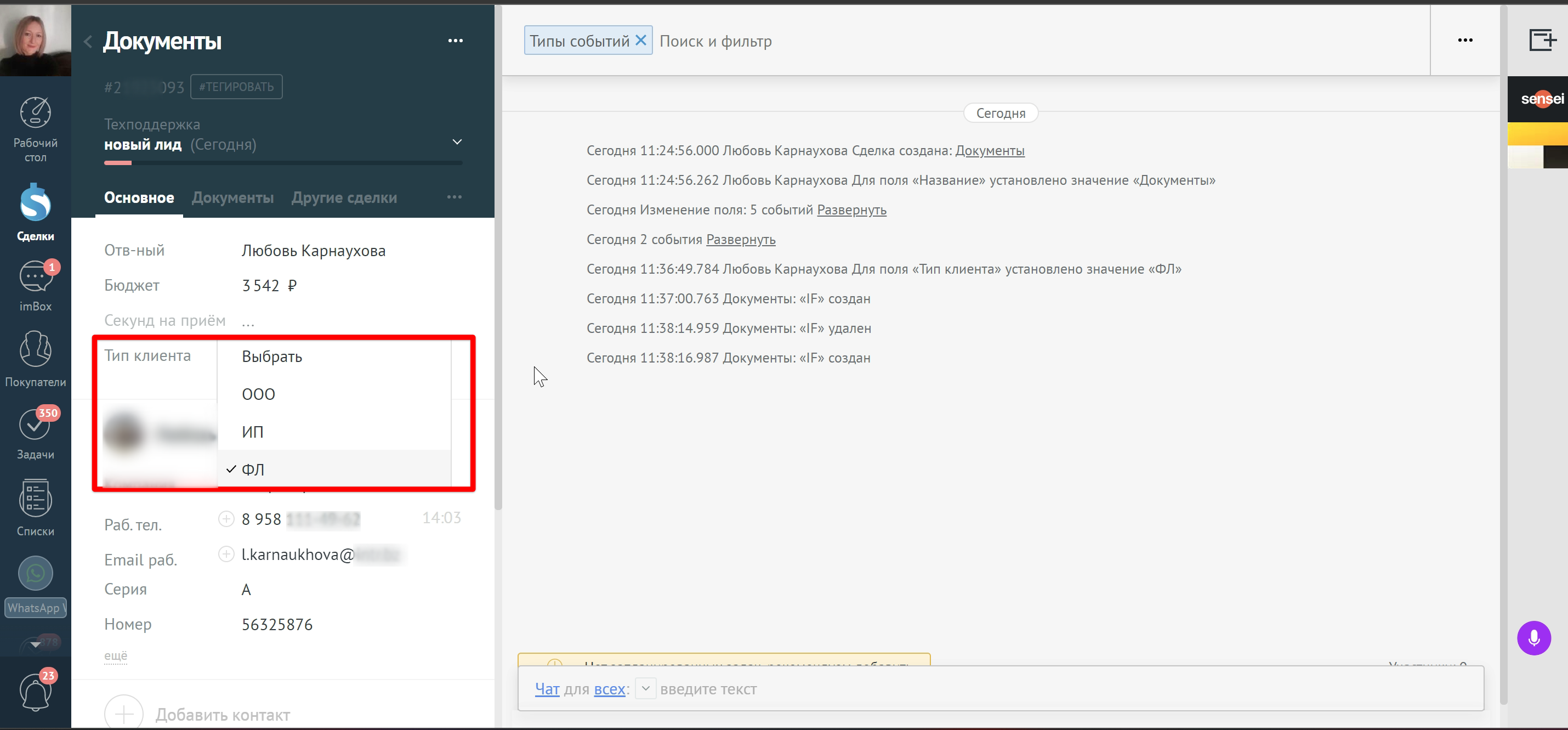This screenshot has height=730, width=1568.
Task: Open more tabs via dots after Другие сделки
Action: (454, 197)
